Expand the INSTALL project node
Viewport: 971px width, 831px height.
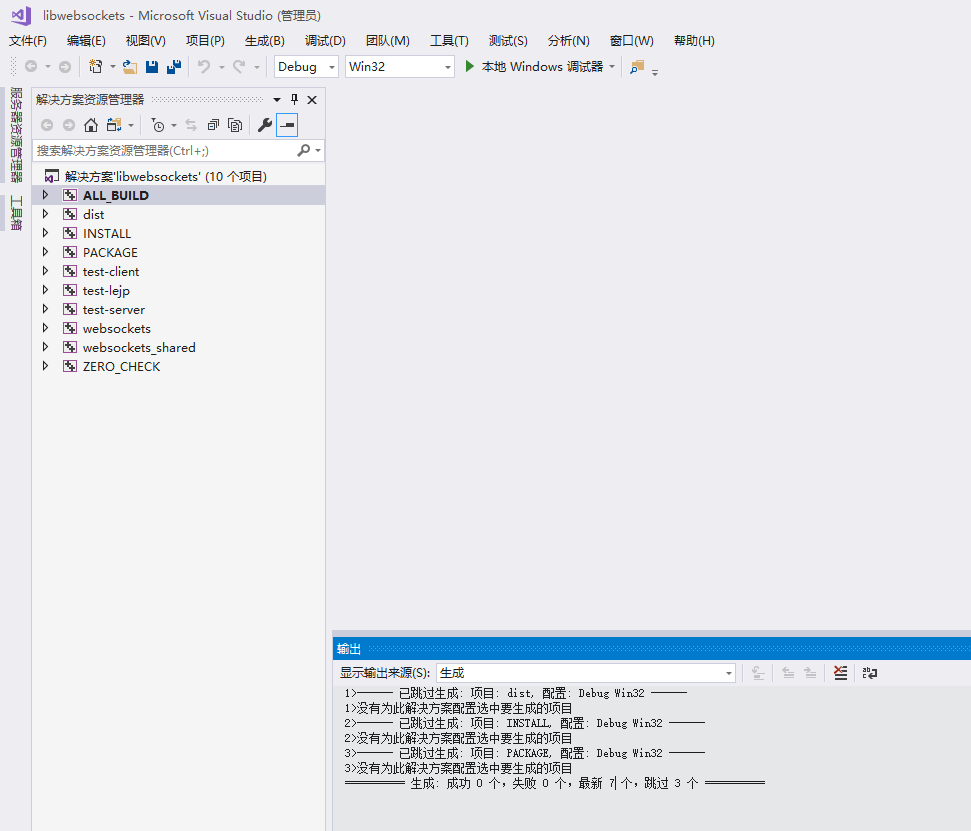[x=45, y=233]
